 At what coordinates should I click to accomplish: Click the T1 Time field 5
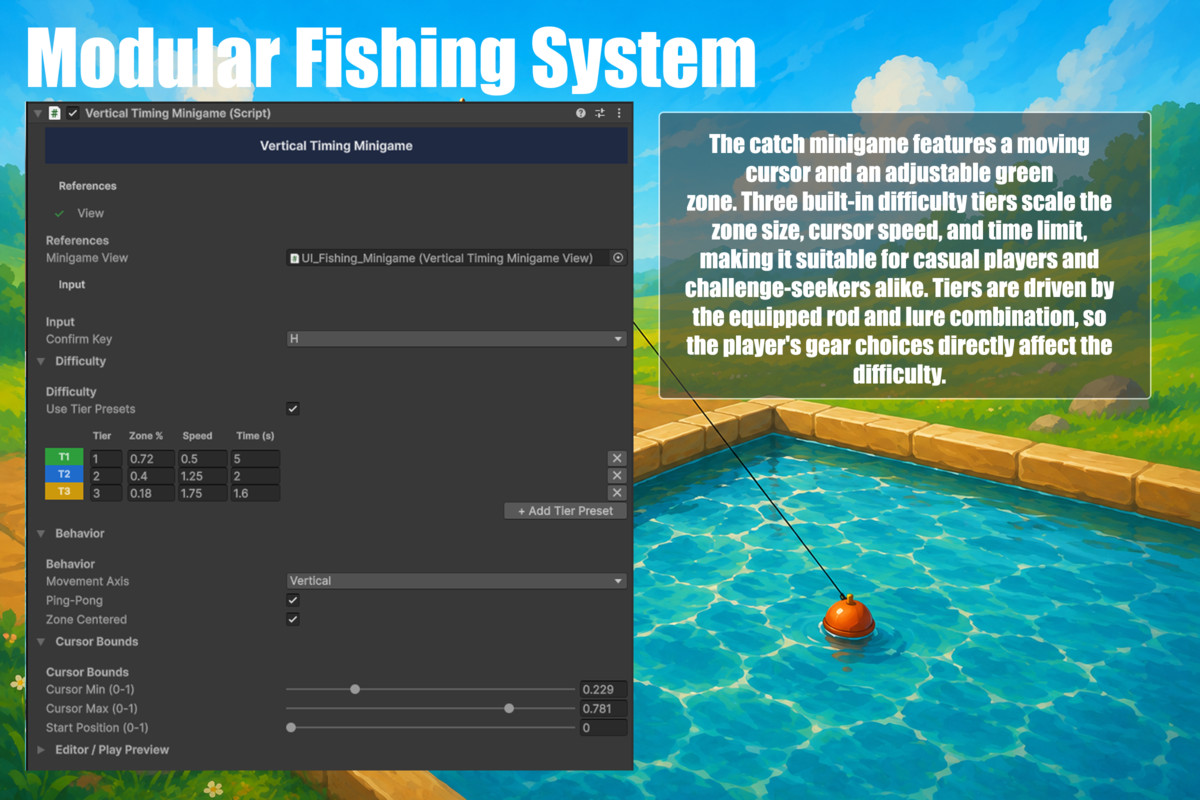point(256,458)
